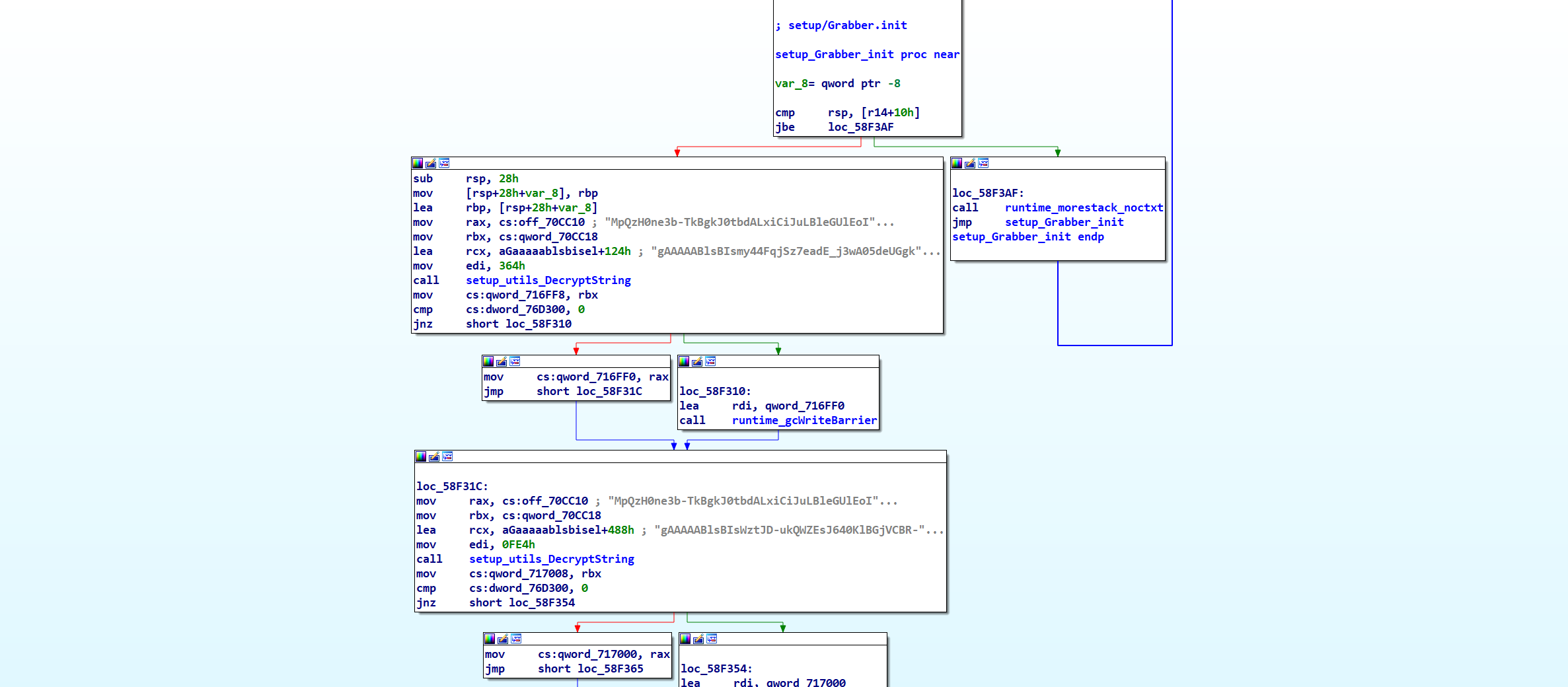Image resolution: width=1568 pixels, height=687 pixels.
Task: Click the group nodes icon on the loc_58F3AF node
Action: pyautogui.click(x=983, y=163)
